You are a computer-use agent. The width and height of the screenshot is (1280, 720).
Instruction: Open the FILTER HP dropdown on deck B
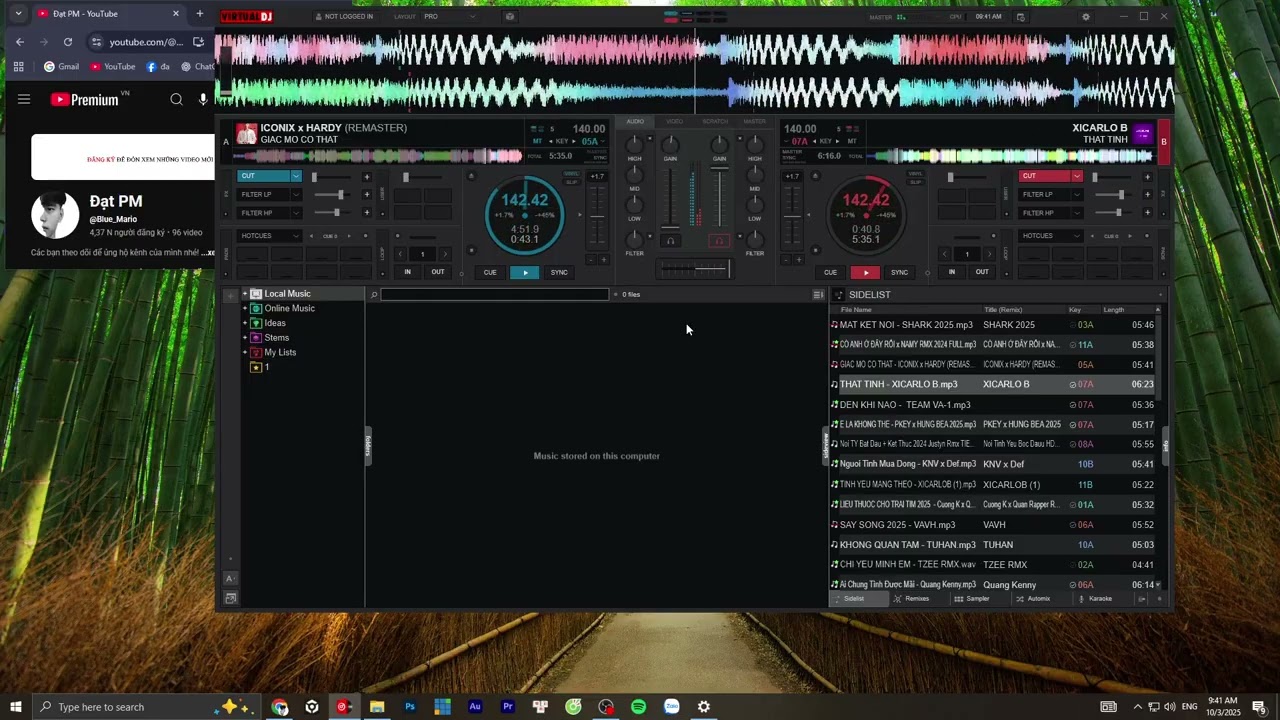tap(1076, 213)
